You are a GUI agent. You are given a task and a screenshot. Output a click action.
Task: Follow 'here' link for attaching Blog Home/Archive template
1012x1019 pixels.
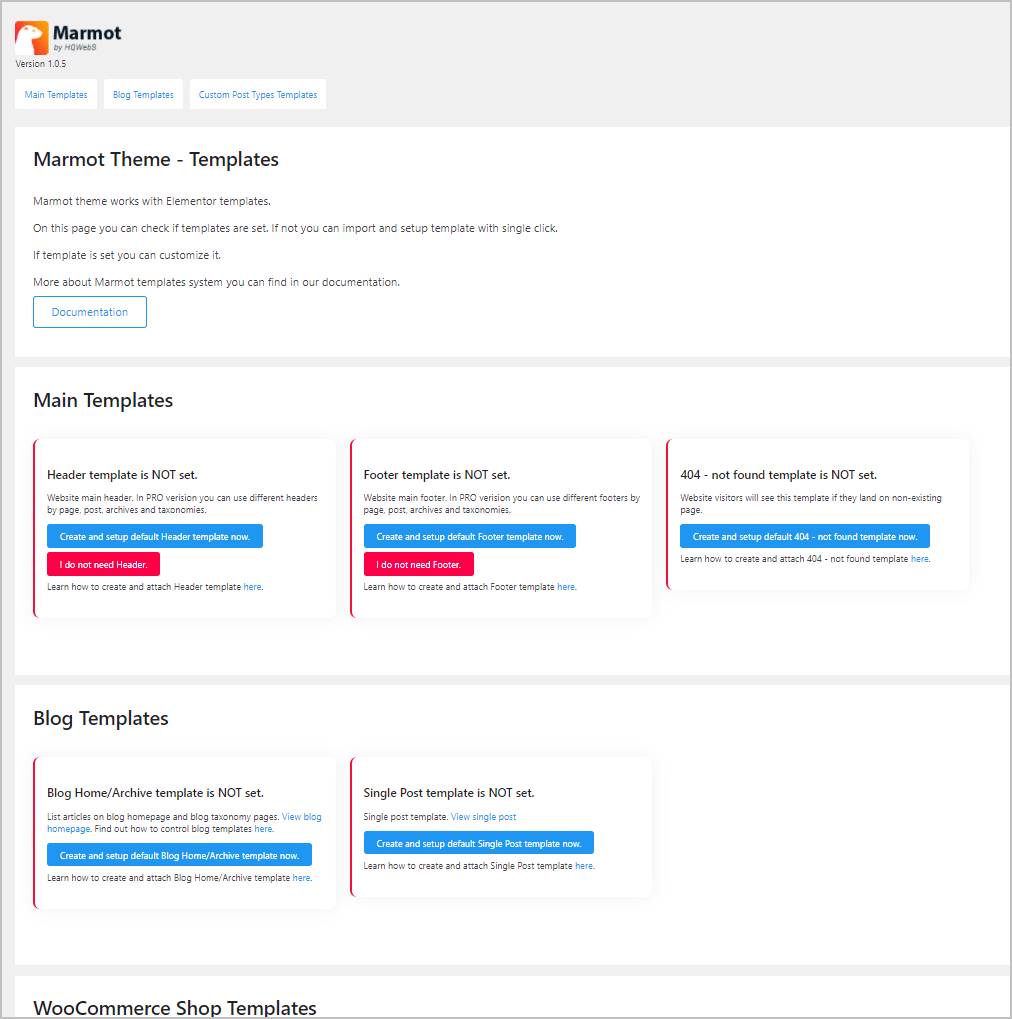301,878
